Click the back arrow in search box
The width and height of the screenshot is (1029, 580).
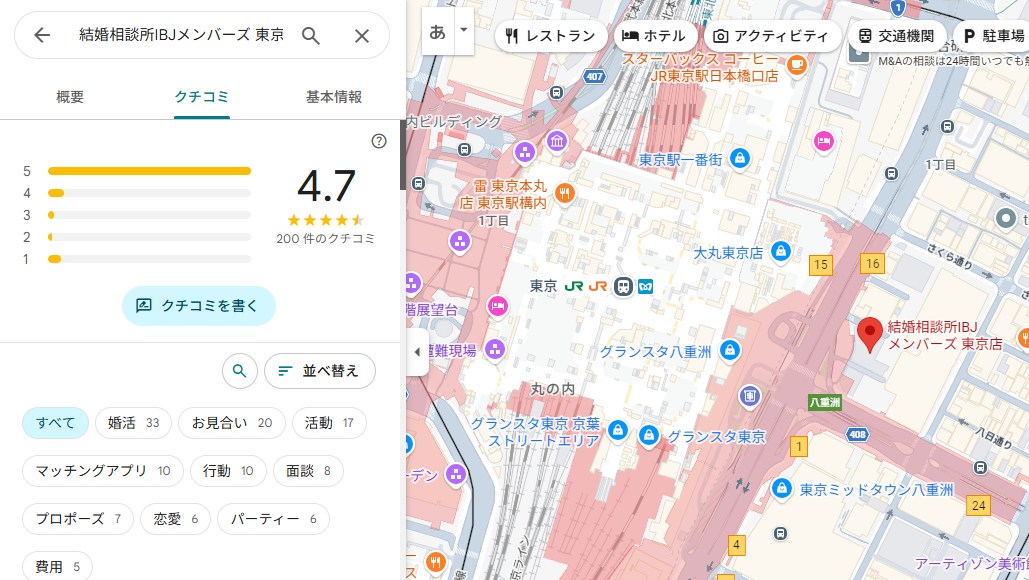coord(42,36)
